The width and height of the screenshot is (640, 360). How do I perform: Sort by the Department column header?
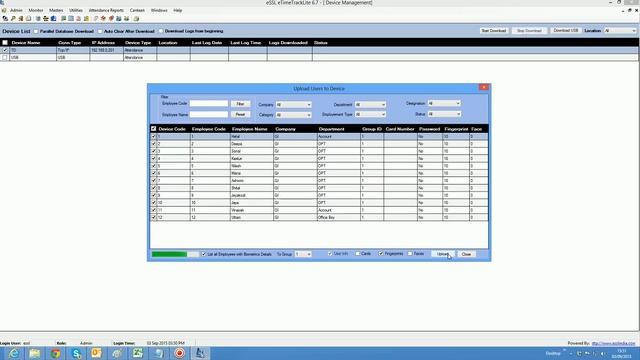[x=331, y=129]
